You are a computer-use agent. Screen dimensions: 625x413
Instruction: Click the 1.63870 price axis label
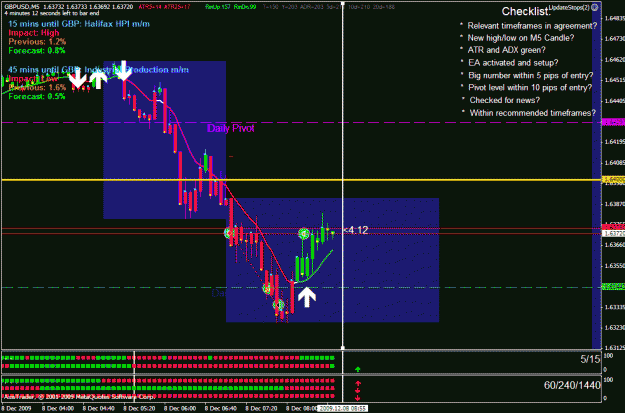tap(614, 204)
